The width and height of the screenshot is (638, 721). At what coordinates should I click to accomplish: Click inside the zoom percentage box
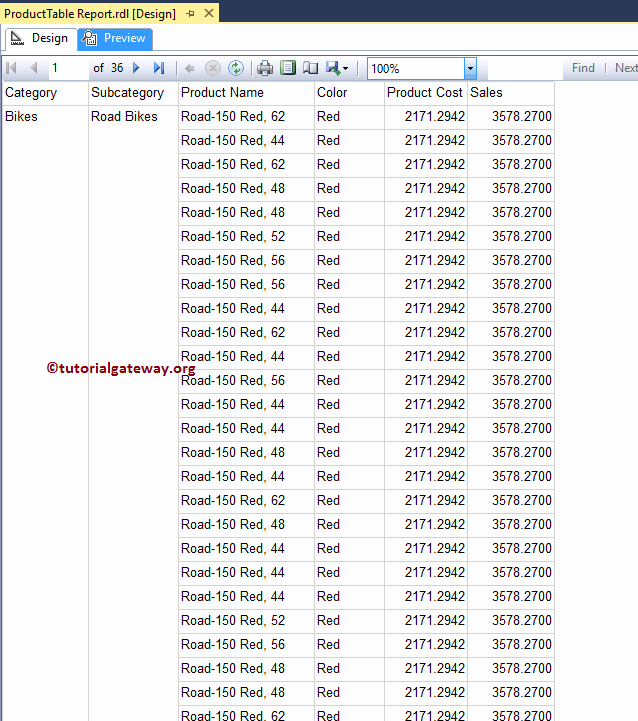[416, 69]
